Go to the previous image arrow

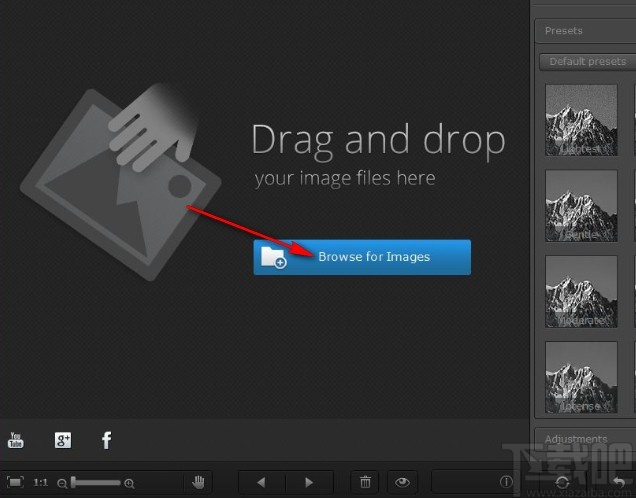coord(261,482)
